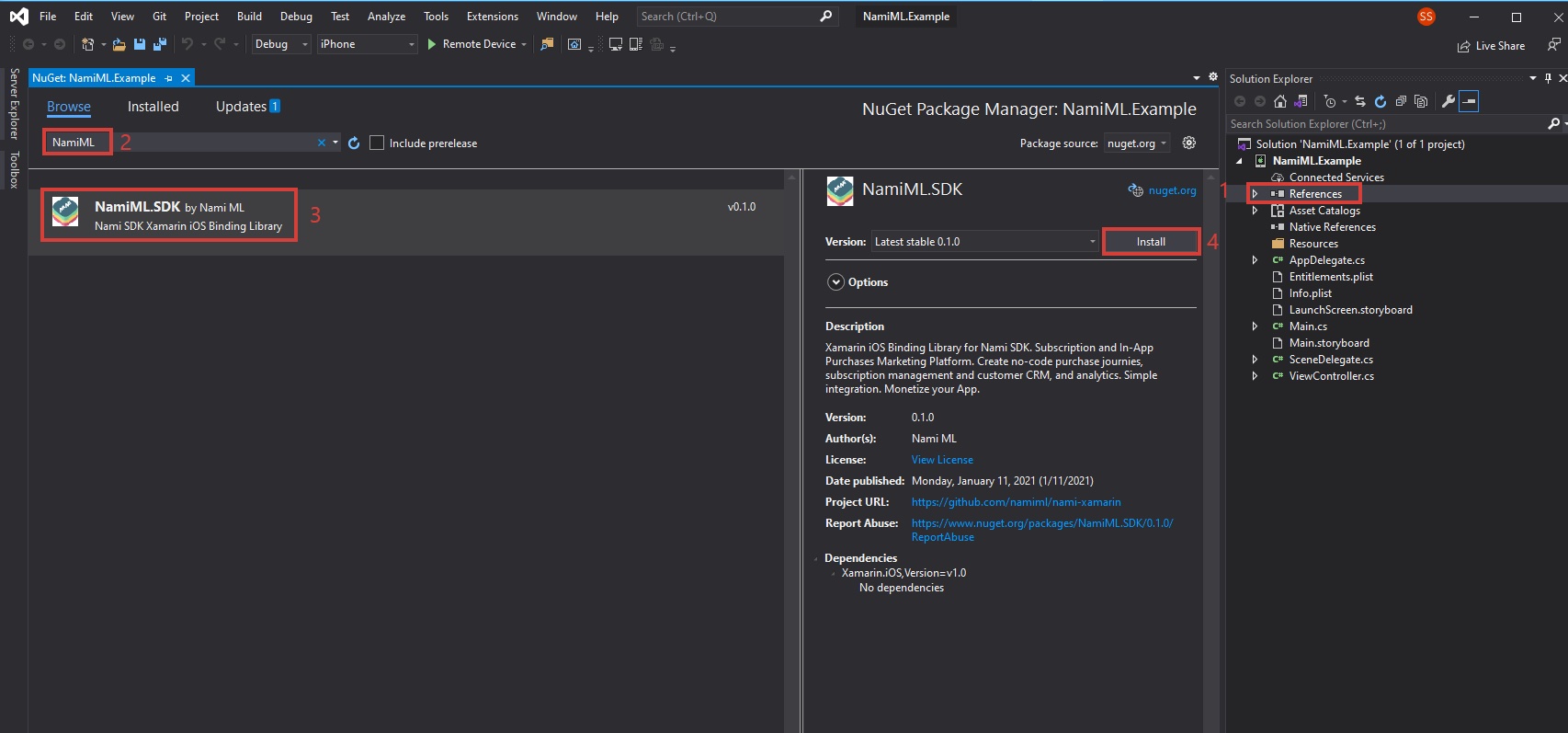Switch to the Browse tab
Image resolution: width=1568 pixels, height=733 pixels.
[69, 107]
